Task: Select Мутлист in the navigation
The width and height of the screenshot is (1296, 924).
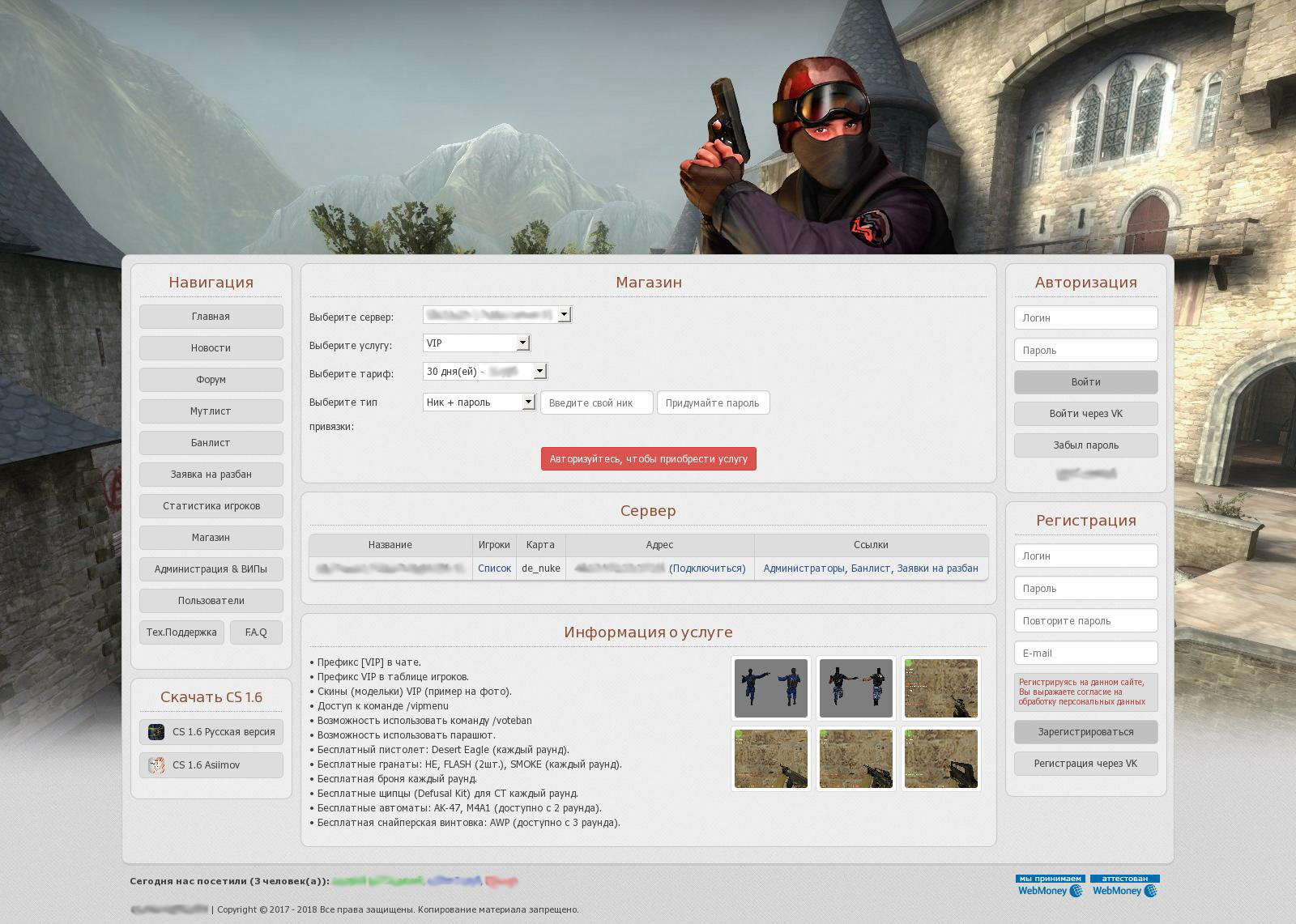Action: 211,411
